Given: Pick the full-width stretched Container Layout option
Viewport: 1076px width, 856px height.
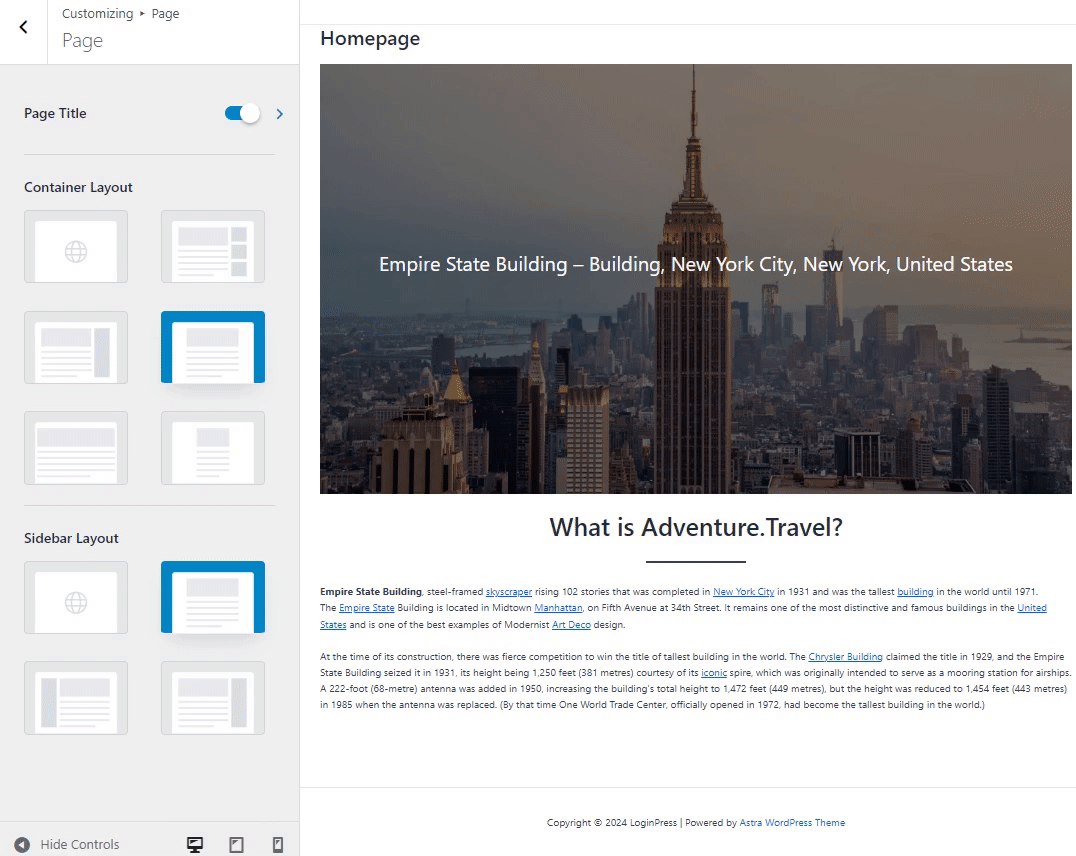Looking at the screenshot, I should pos(76,448).
